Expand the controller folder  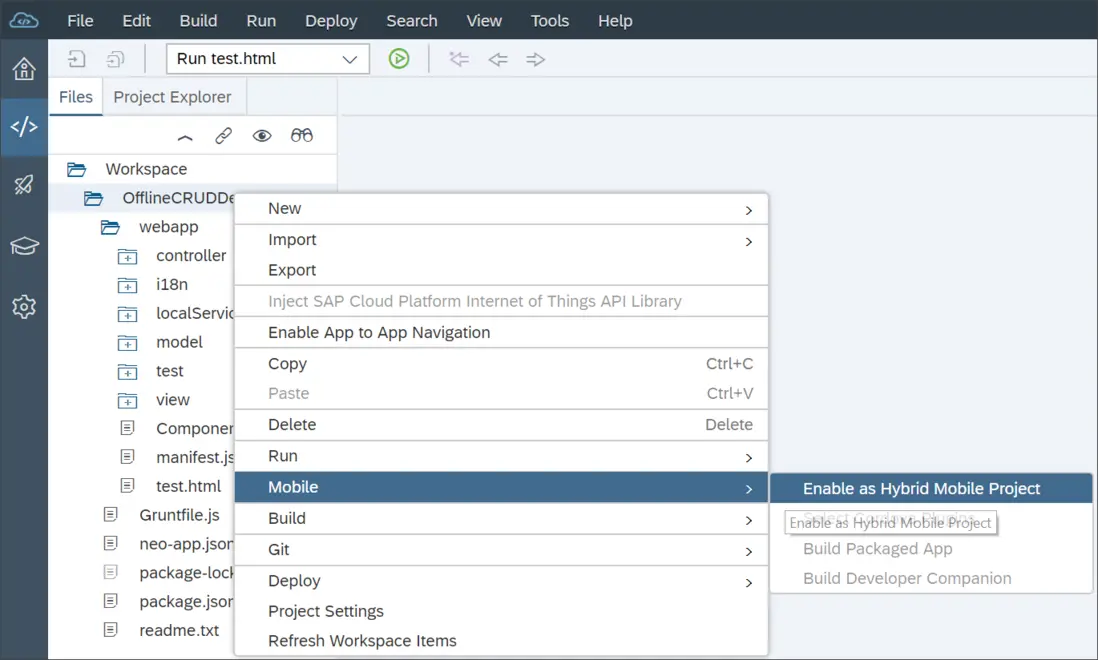point(127,256)
